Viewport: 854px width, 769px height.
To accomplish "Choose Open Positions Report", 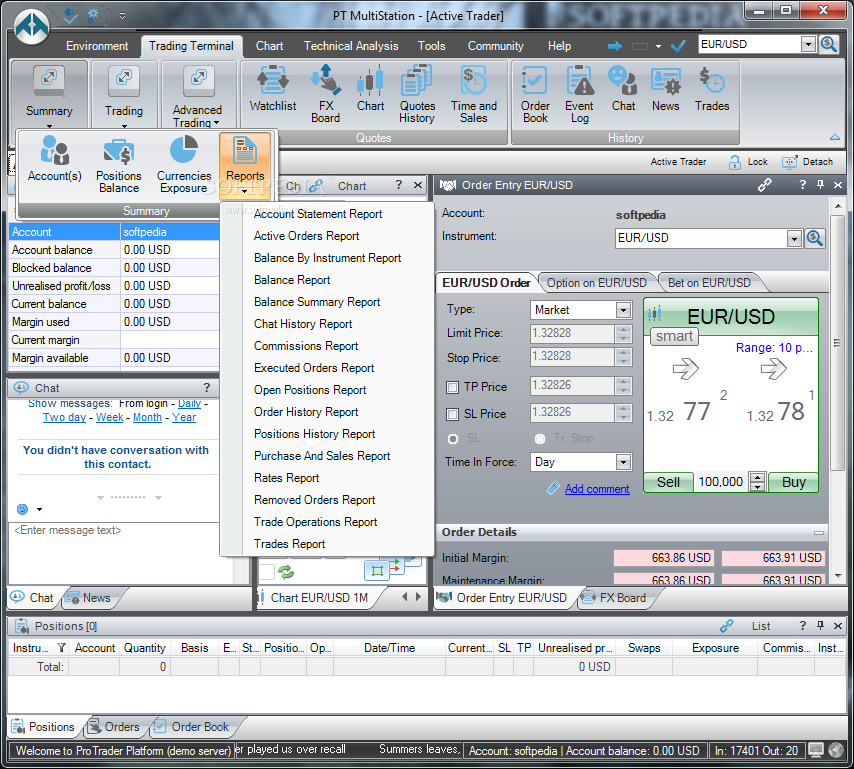I will coord(310,390).
